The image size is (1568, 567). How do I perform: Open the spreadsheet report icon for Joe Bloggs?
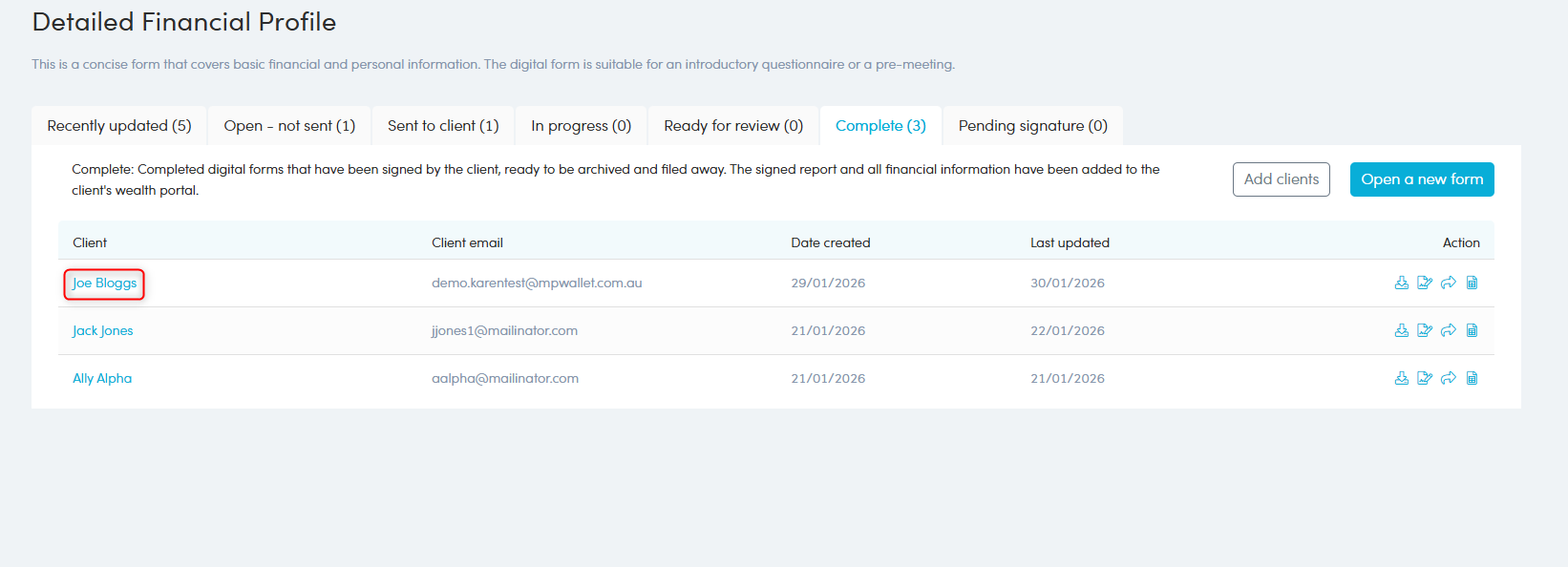coord(1472,283)
